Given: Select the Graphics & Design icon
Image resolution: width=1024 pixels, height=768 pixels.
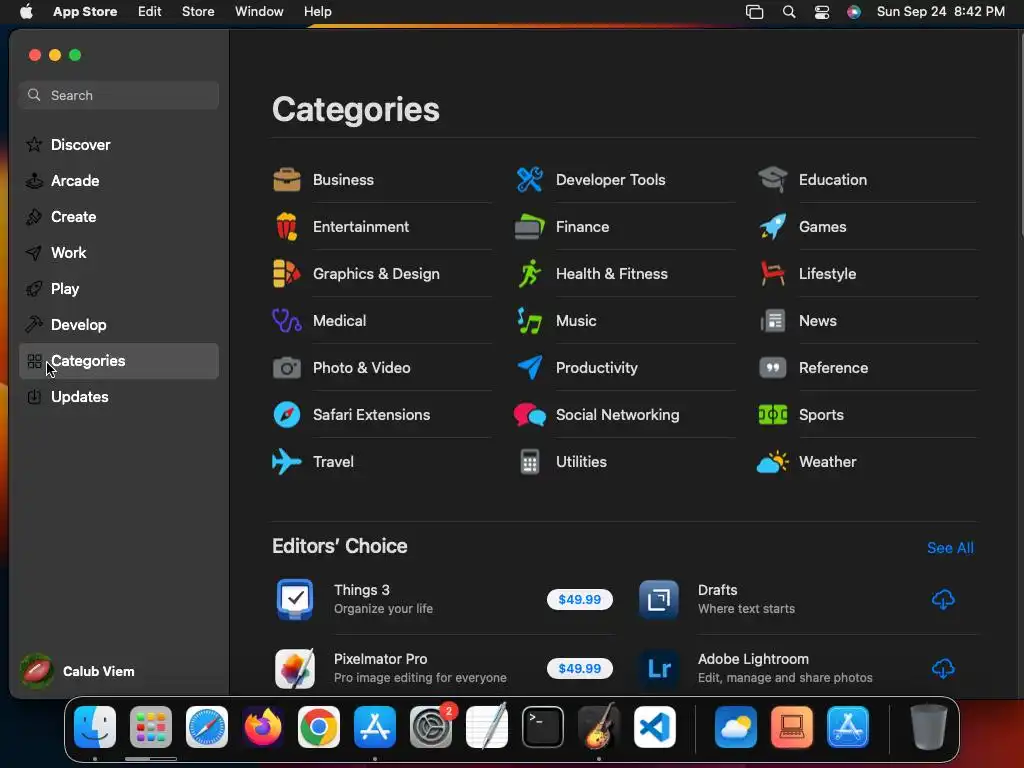Looking at the screenshot, I should [287, 274].
